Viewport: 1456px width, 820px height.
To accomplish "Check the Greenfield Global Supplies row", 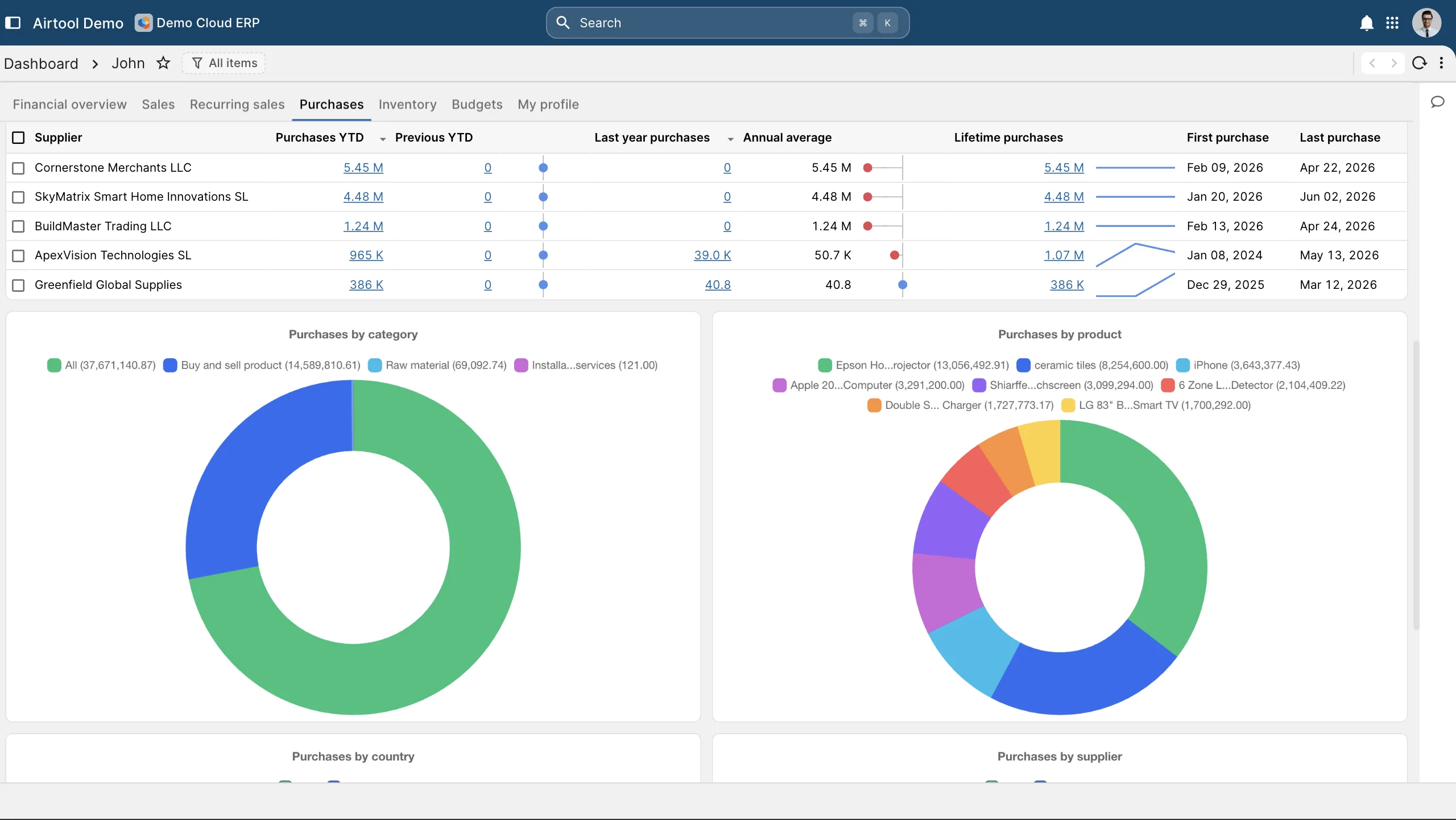I will 18,285.
